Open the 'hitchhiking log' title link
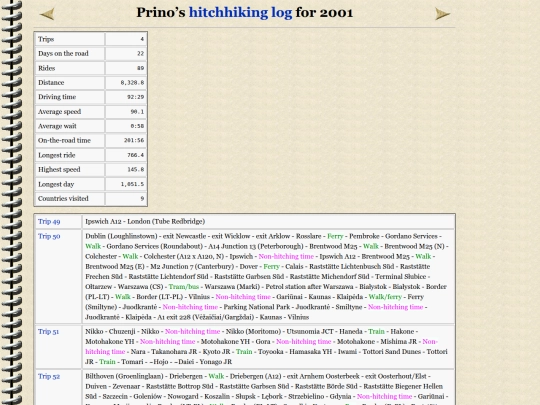 click(x=240, y=13)
